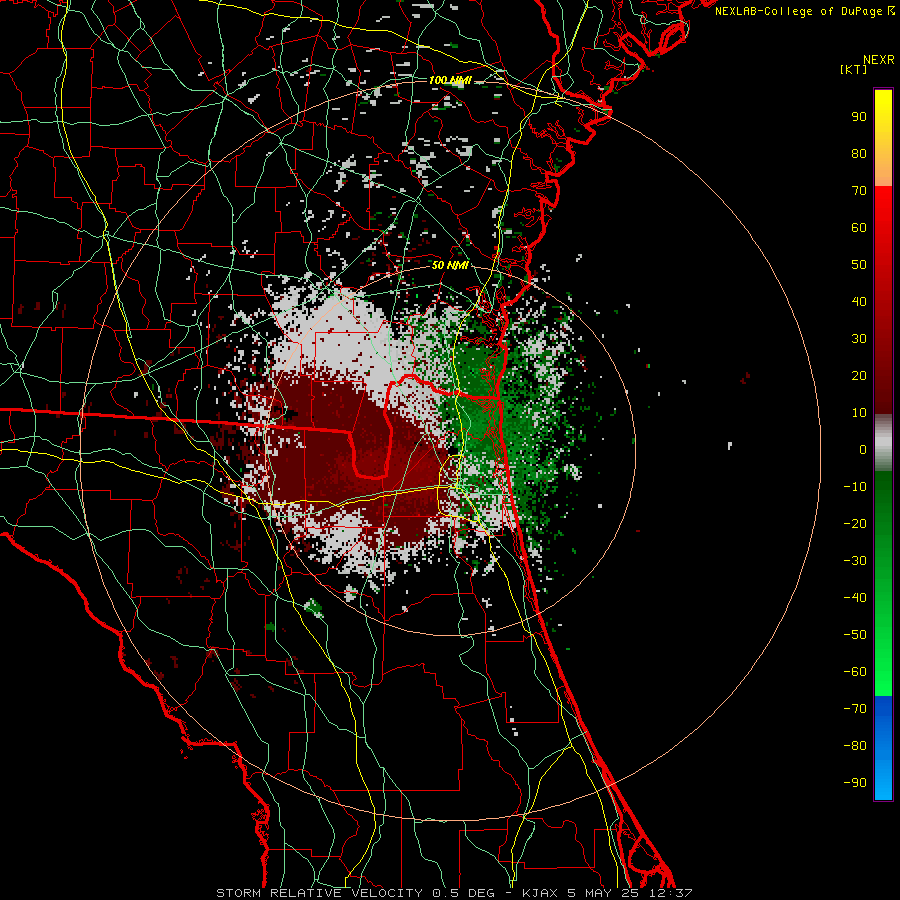The image size is (900, 900).
Task: Click the -40 value on the velocity scale
Action: tap(855, 598)
